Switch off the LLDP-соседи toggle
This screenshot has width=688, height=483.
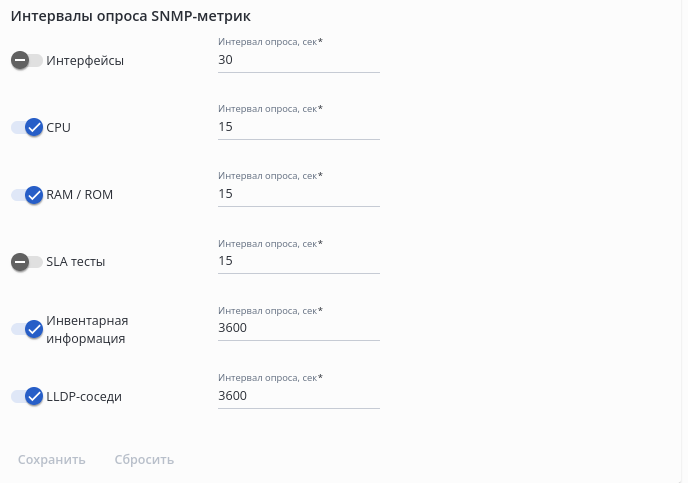click(x=27, y=396)
